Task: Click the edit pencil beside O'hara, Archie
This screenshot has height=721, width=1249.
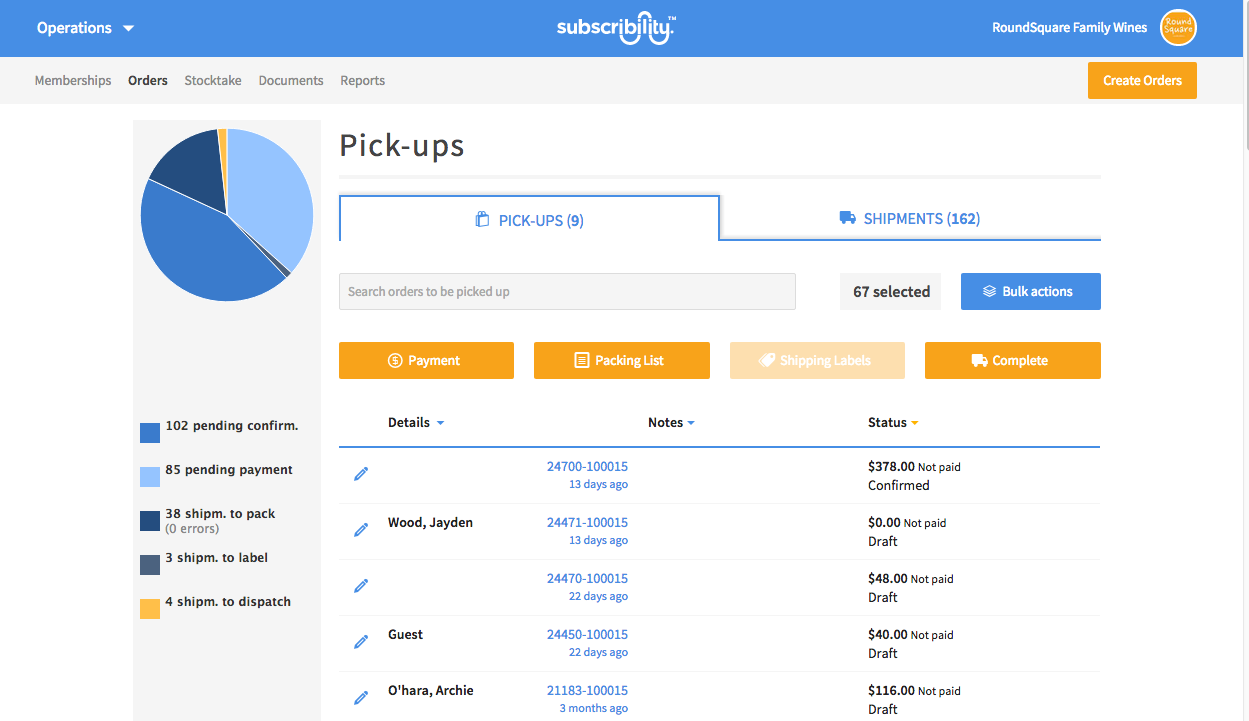Action: pos(361,698)
